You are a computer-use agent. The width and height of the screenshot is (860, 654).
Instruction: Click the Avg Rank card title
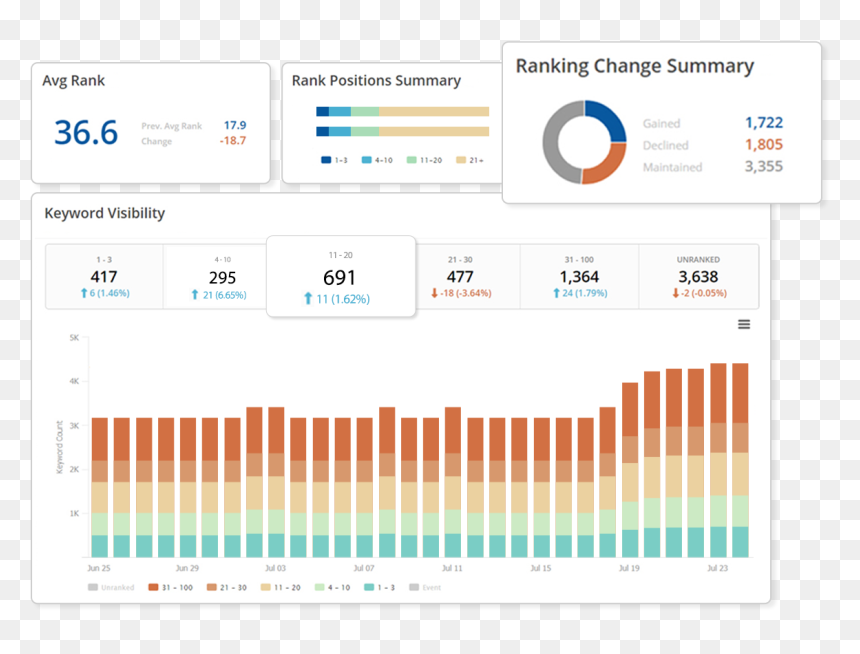point(73,81)
